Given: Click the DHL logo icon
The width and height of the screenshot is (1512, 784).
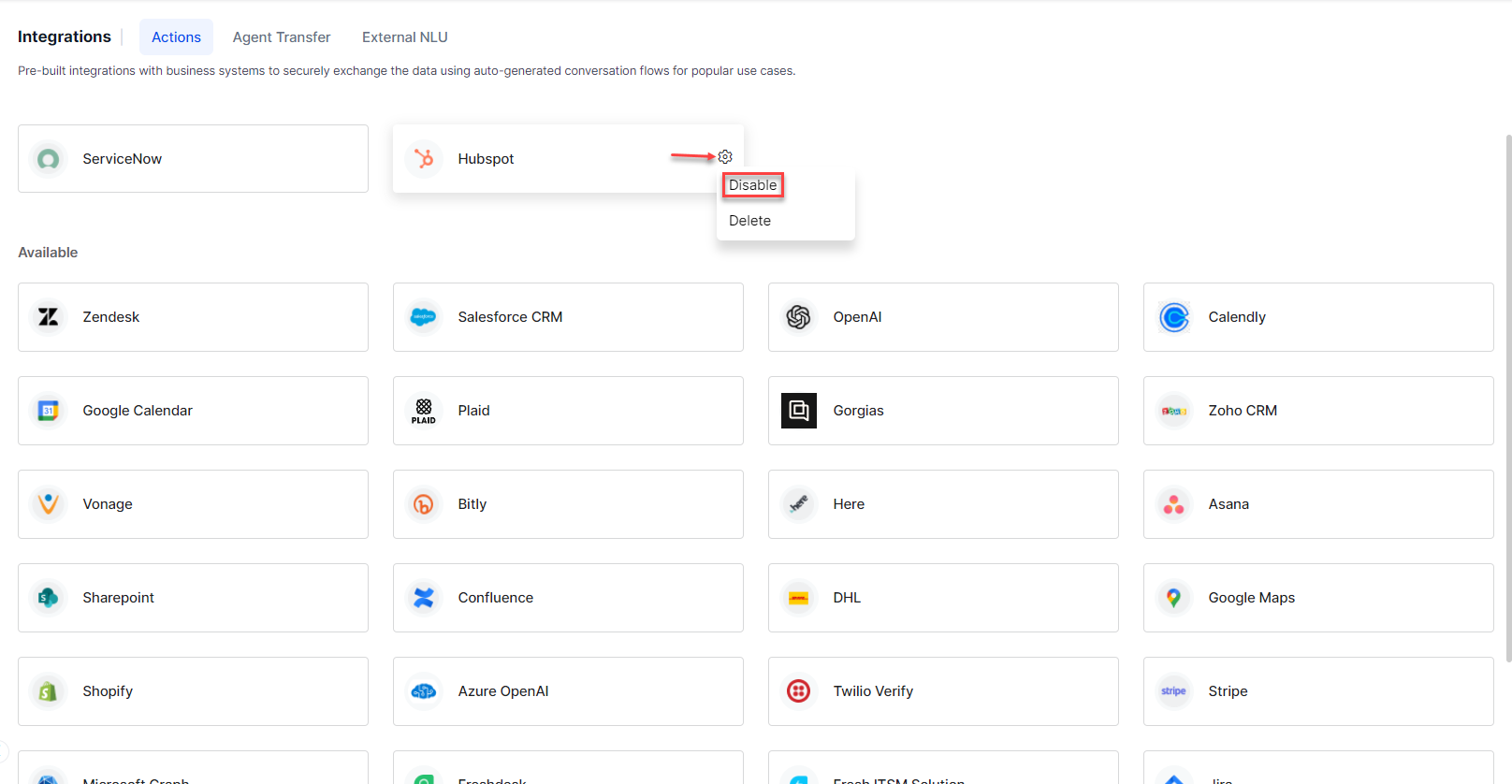Looking at the screenshot, I should (x=798, y=598).
